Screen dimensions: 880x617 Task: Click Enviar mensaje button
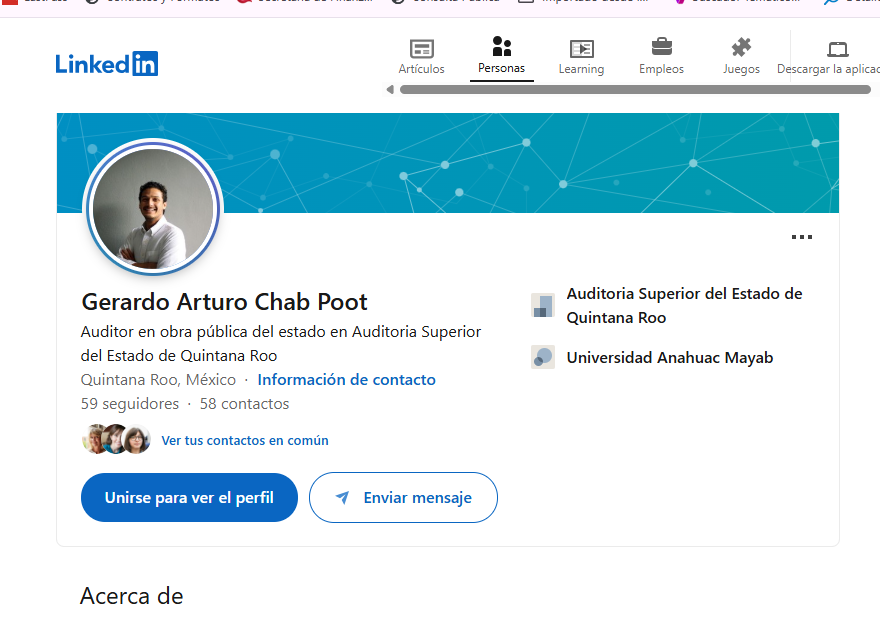(x=403, y=497)
